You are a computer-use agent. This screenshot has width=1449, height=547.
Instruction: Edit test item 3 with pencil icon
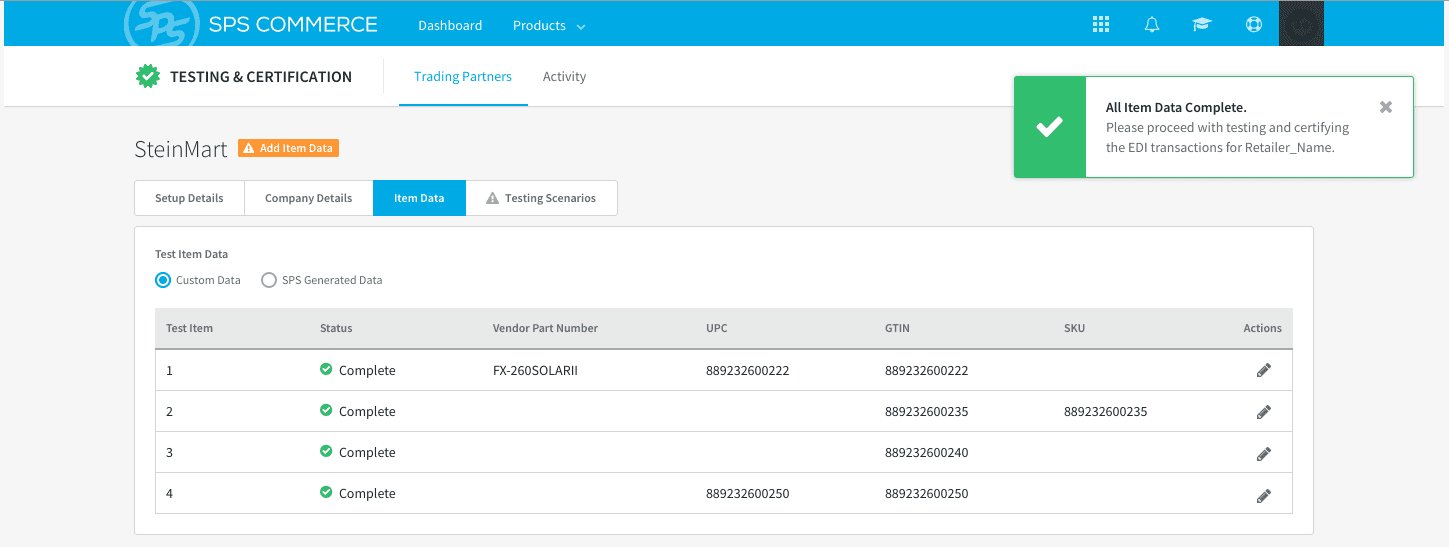(1264, 453)
